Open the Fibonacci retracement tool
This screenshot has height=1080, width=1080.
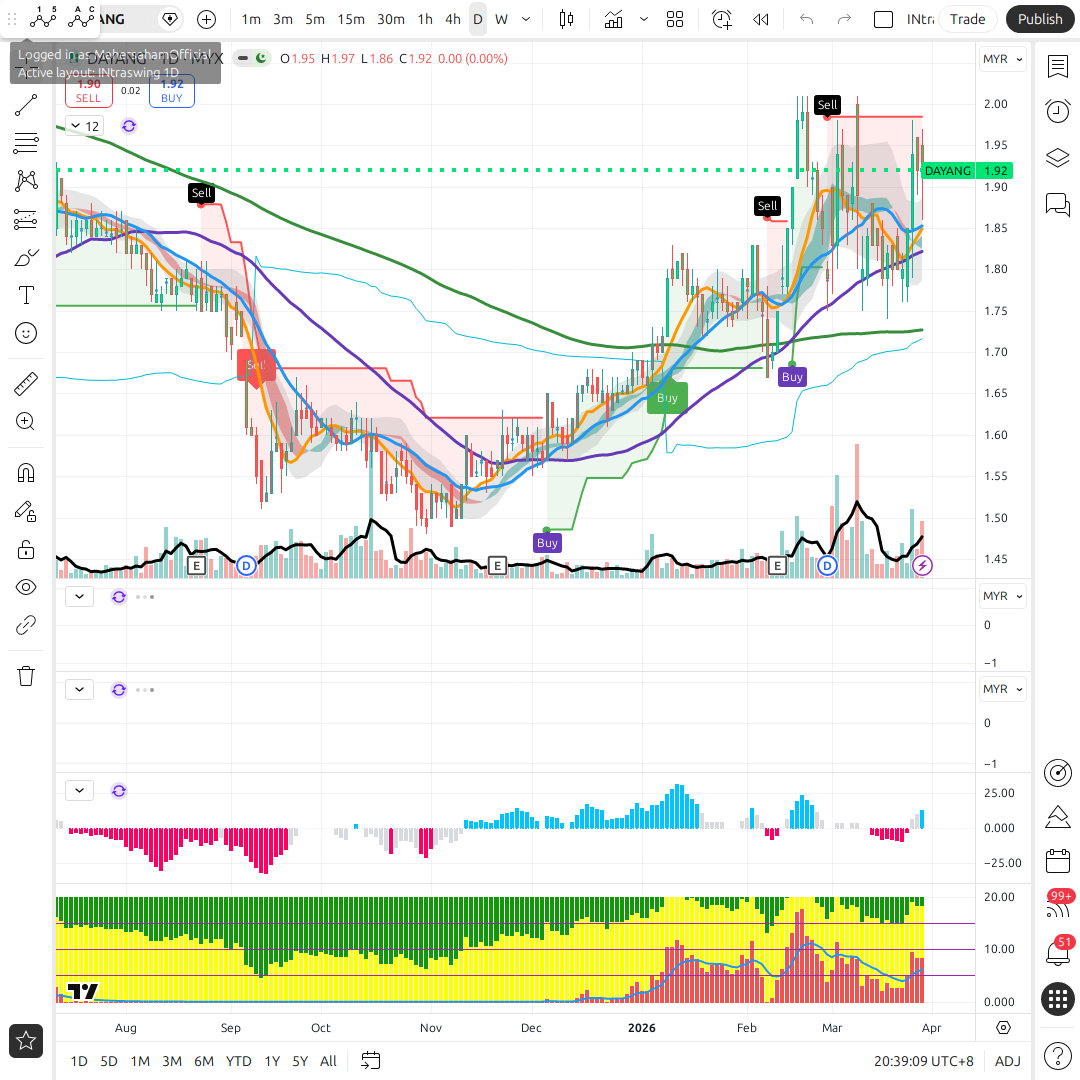(x=26, y=143)
